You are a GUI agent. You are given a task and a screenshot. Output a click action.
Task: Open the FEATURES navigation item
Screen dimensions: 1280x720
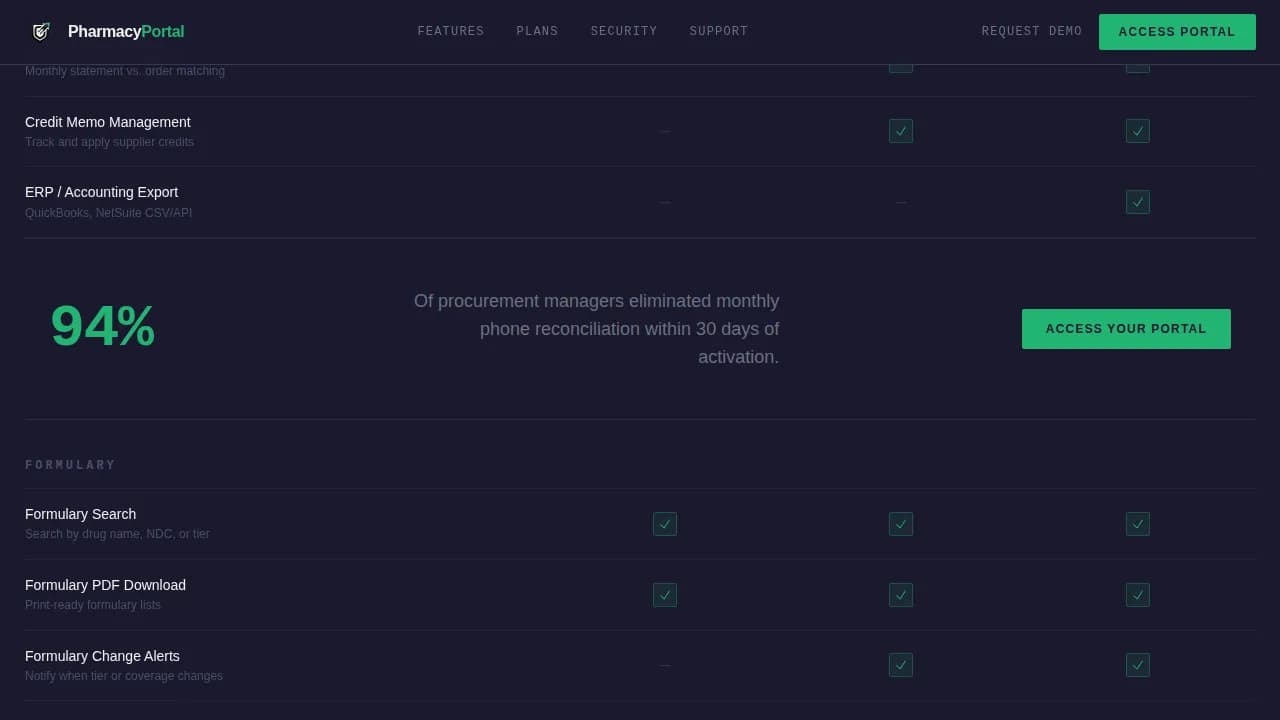(451, 31)
